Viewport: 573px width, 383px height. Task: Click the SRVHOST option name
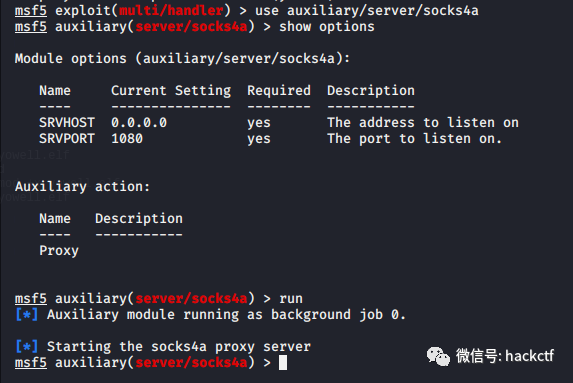67,122
